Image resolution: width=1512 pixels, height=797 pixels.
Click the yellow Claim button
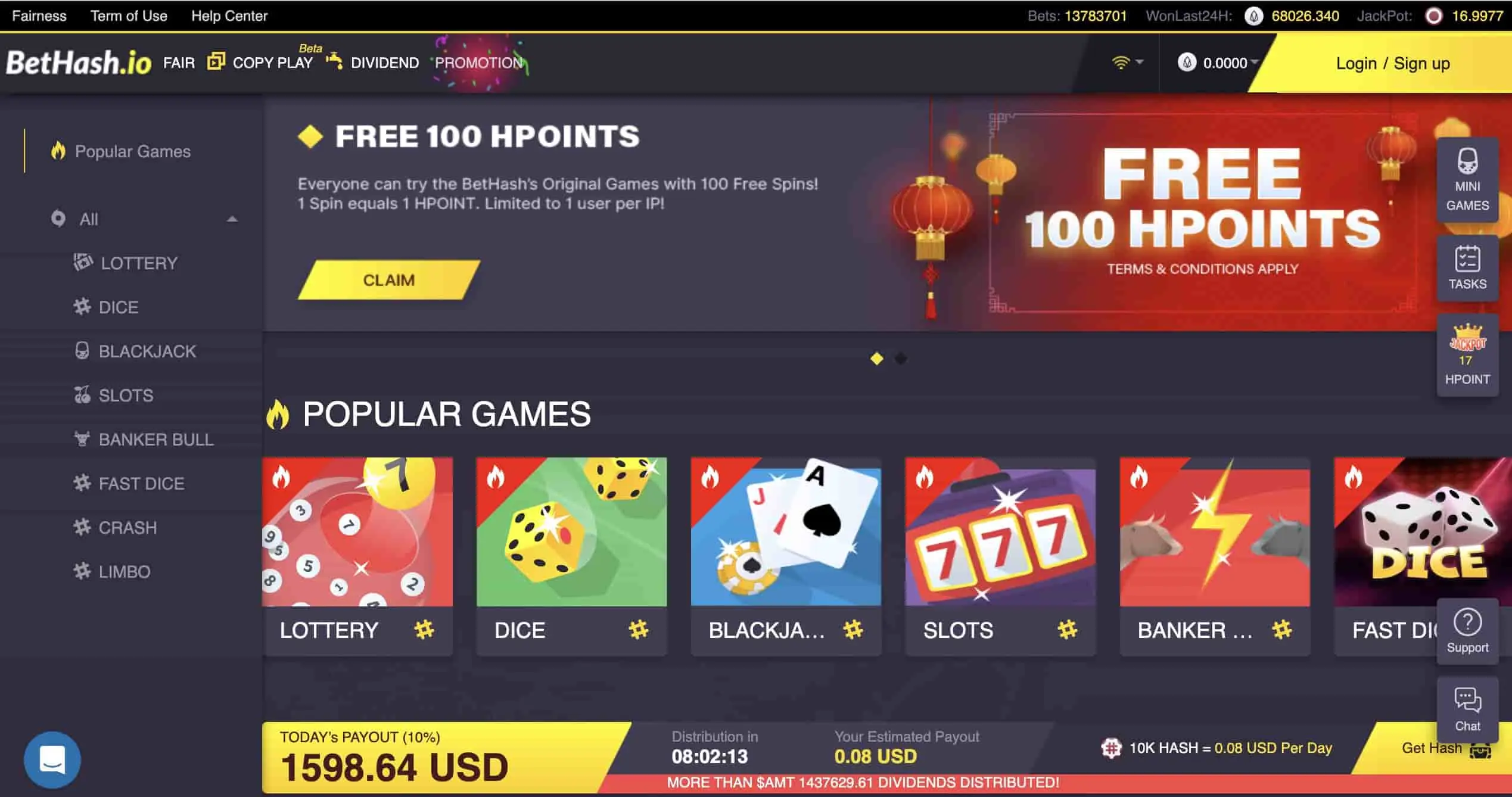pyautogui.click(x=388, y=279)
